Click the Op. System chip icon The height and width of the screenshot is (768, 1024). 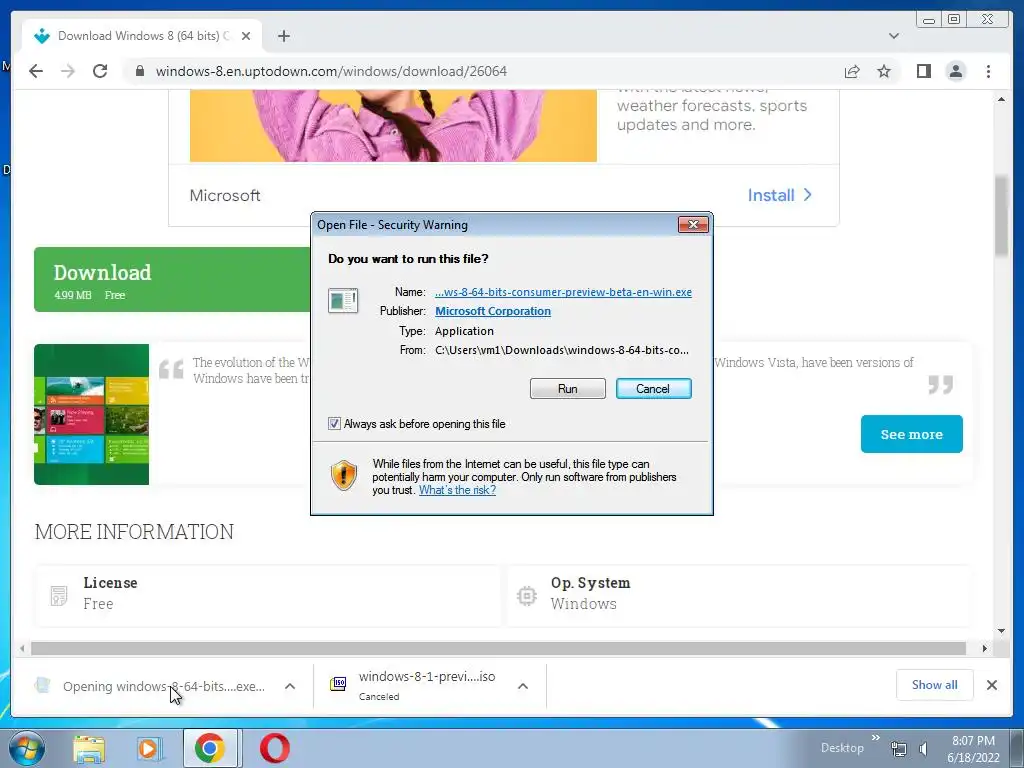tap(526, 596)
